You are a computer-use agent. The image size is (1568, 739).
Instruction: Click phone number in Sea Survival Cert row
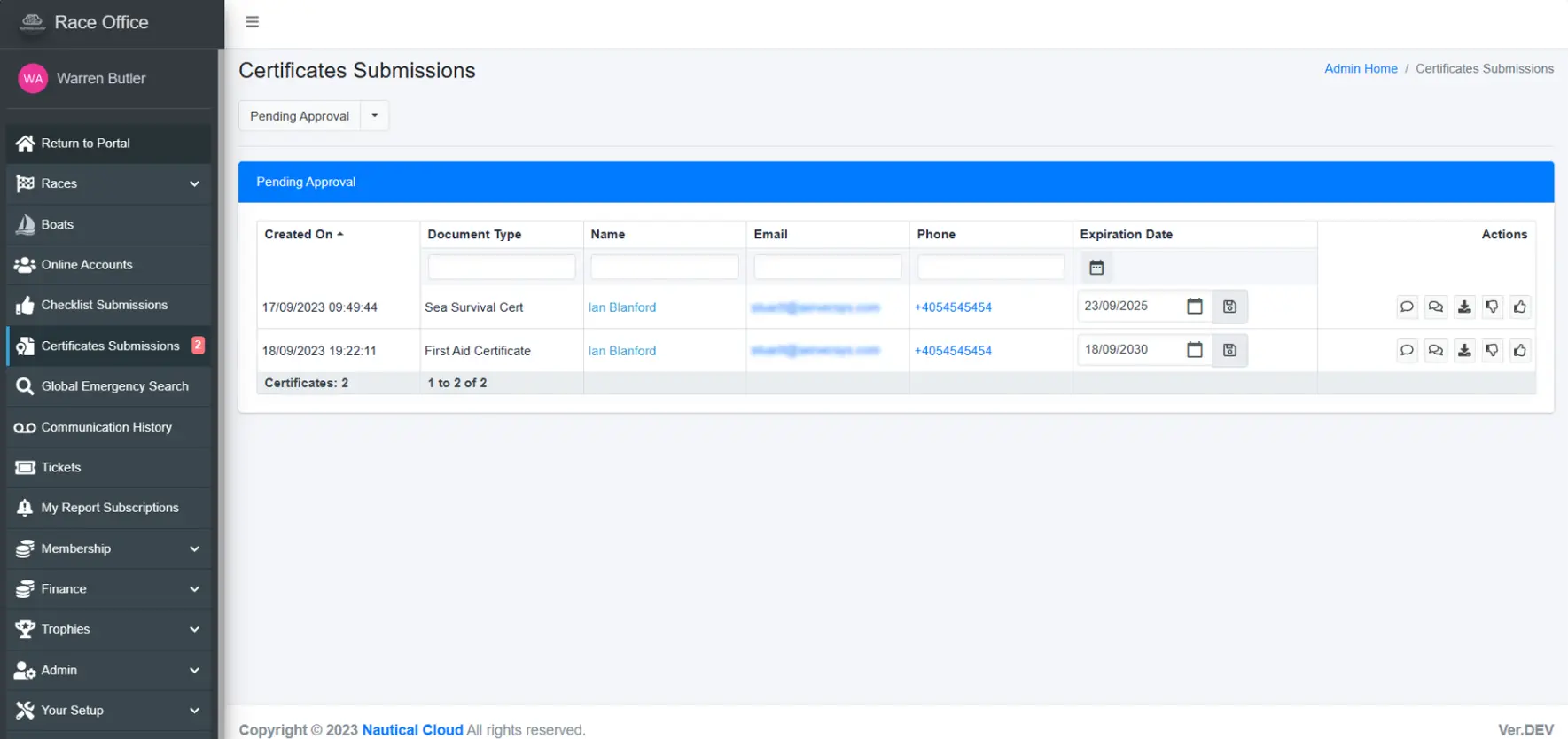953,307
